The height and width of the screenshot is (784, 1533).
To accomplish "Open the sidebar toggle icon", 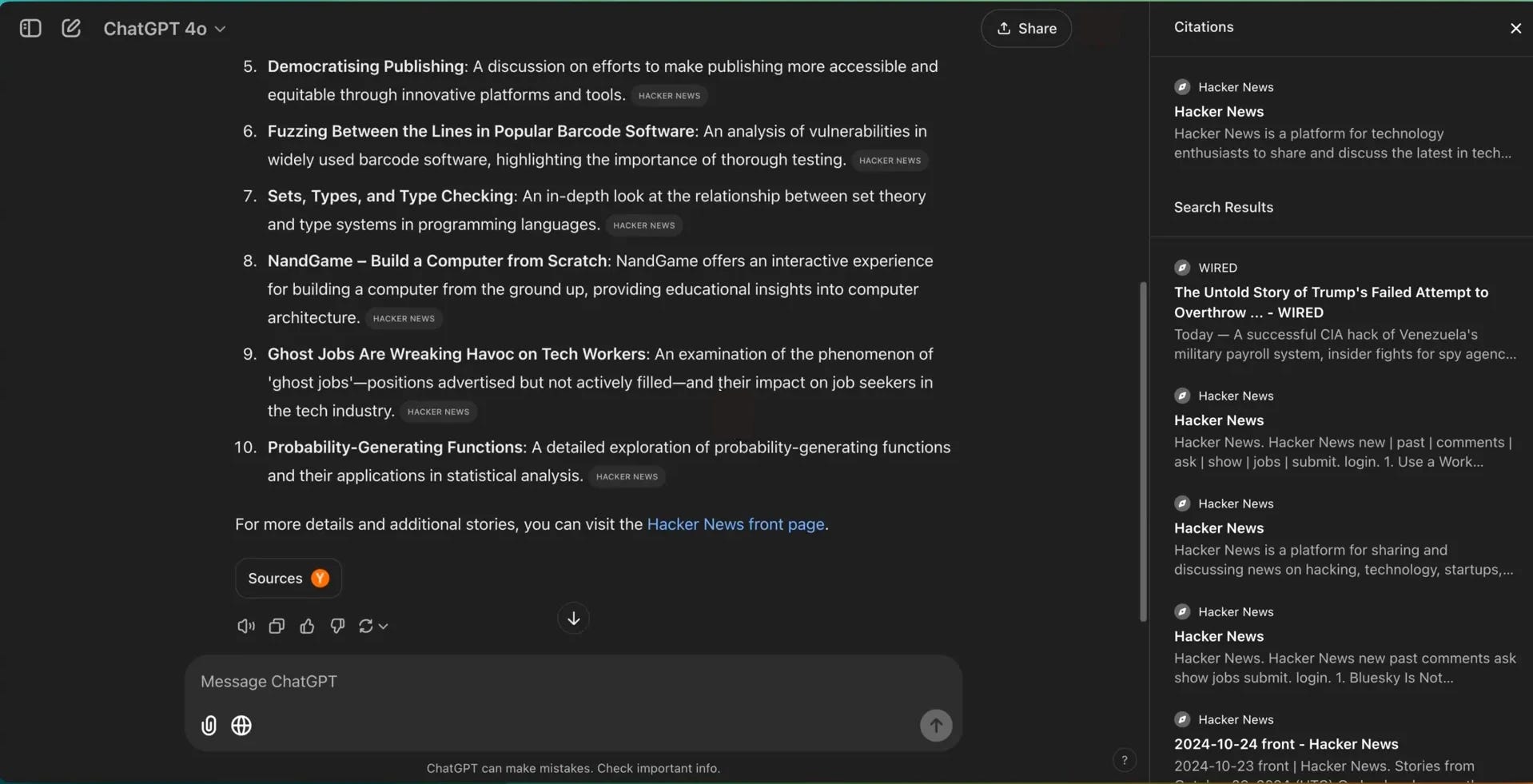I will pyautogui.click(x=29, y=28).
